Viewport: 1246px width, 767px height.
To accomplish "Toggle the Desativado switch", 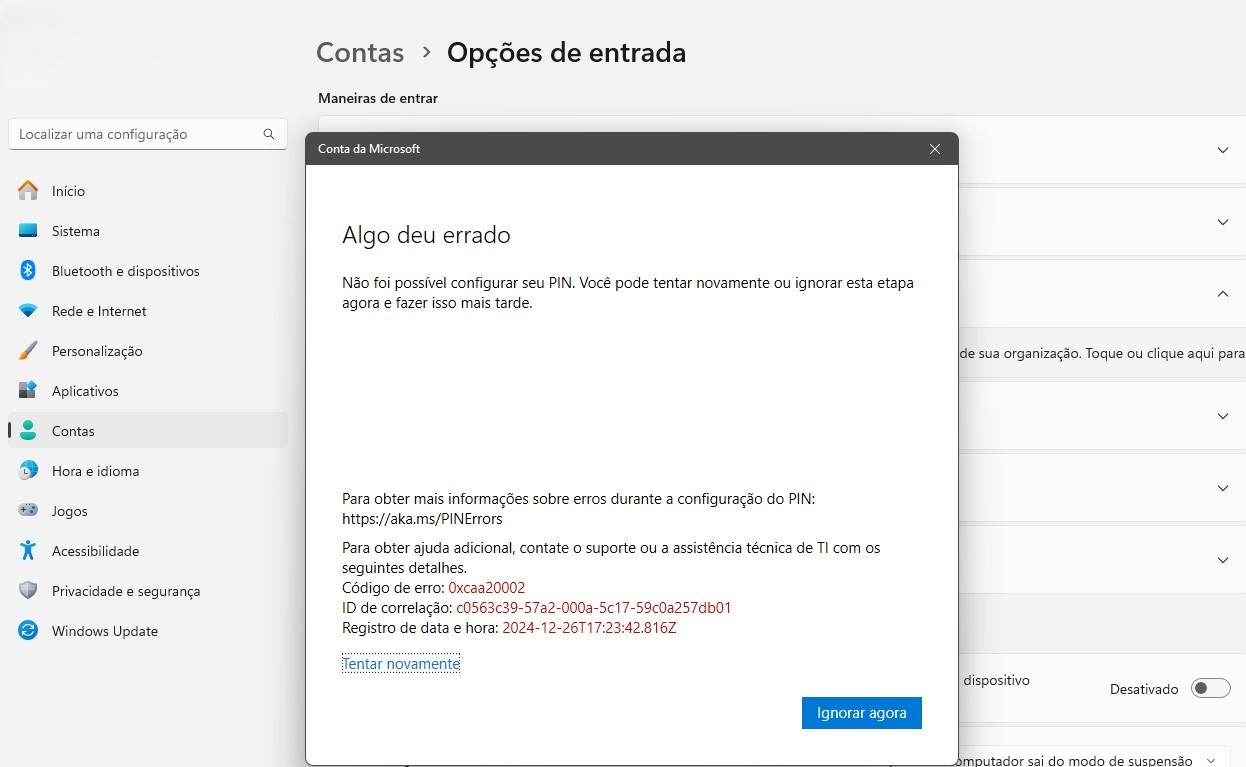I will pos(1210,688).
